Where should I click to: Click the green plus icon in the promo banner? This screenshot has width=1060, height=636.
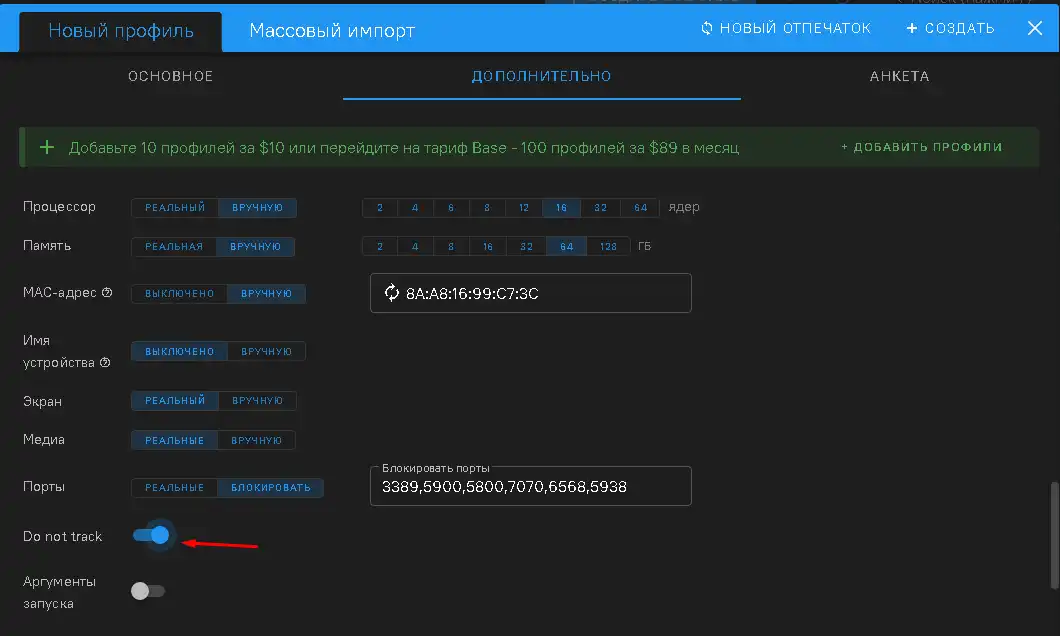coord(47,147)
